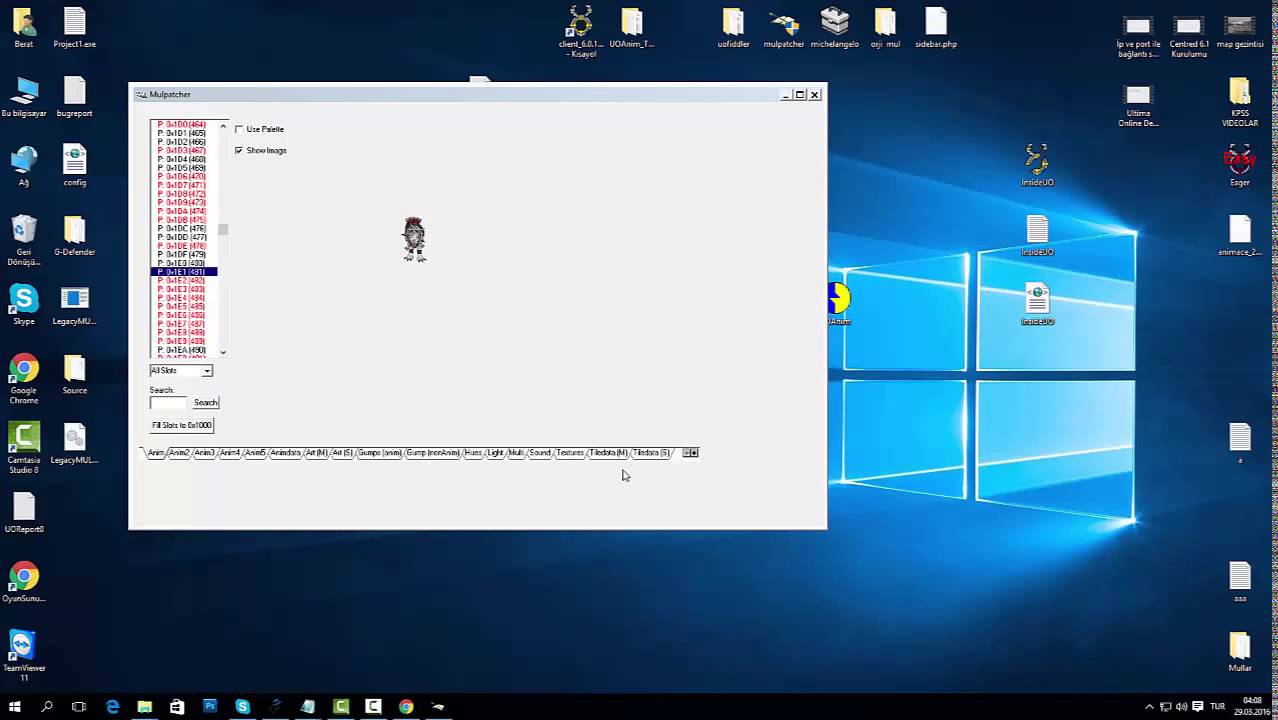The width and height of the screenshot is (1278, 720).
Task: Launch Edge browser from the taskbar
Action: [112, 706]
